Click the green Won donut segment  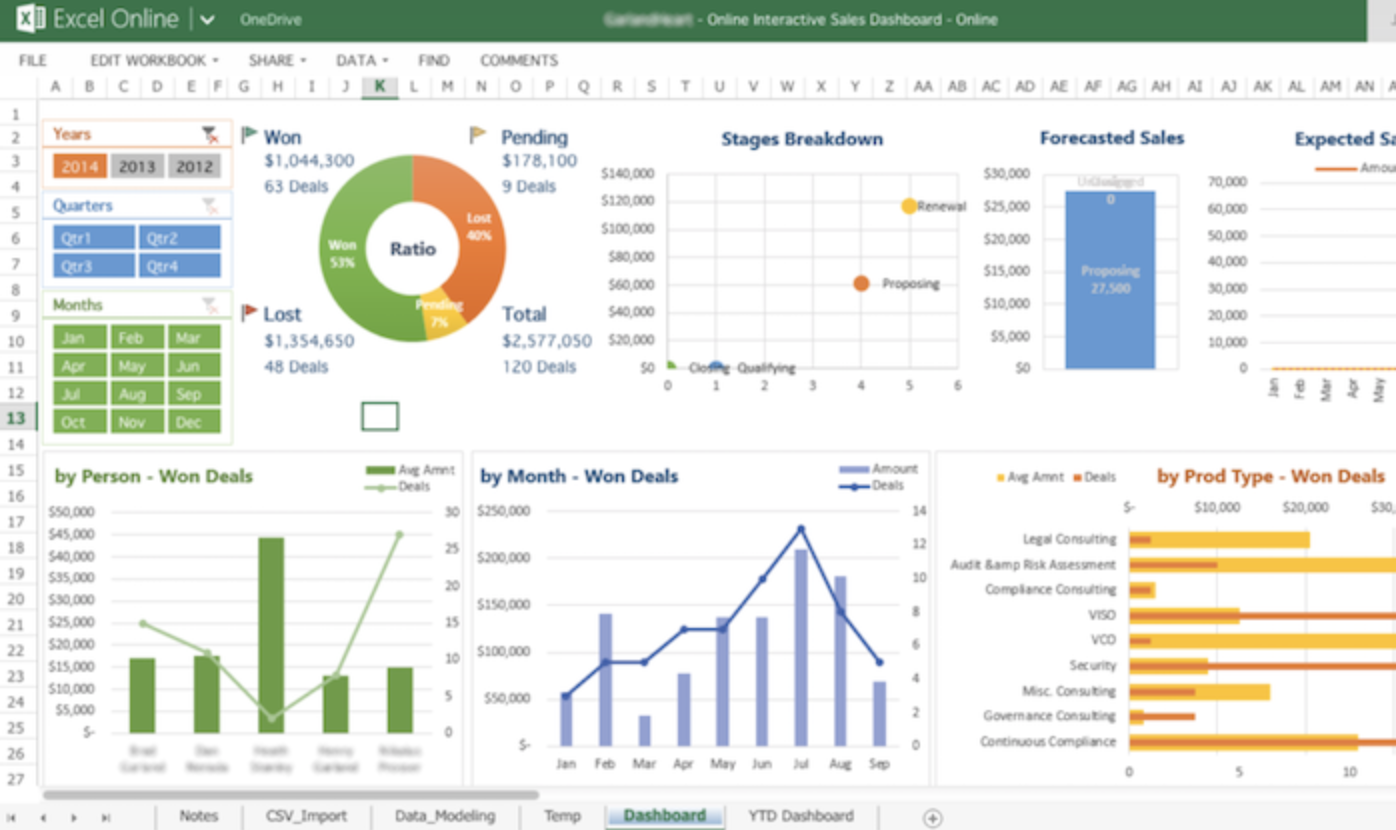click(342, 252)
